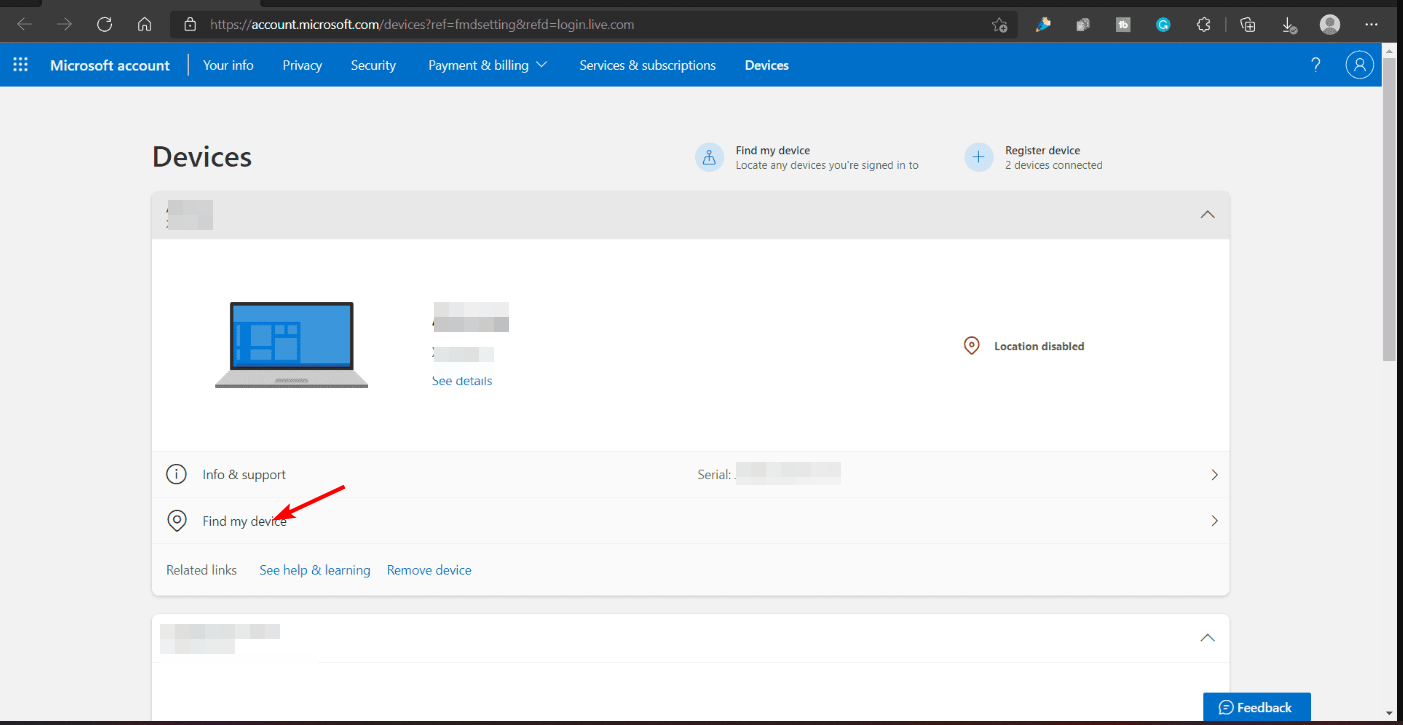Open the Privacy menu item
This screenshot has height=725, width=1403.
[302, 64]
